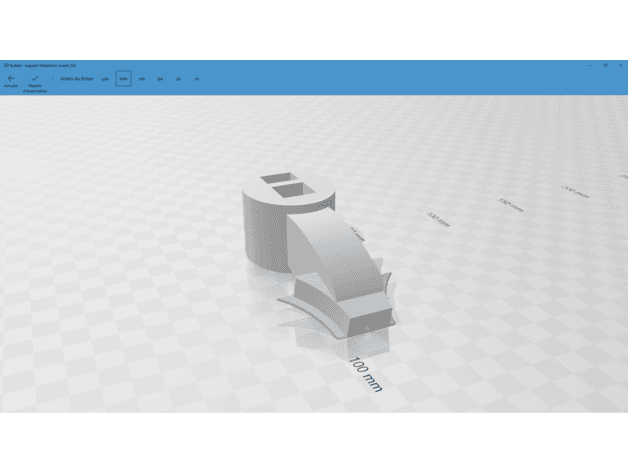Select the µm file unit
This screenshot has height=472, width=628.
pyautogui.click(x=105, y=79)
